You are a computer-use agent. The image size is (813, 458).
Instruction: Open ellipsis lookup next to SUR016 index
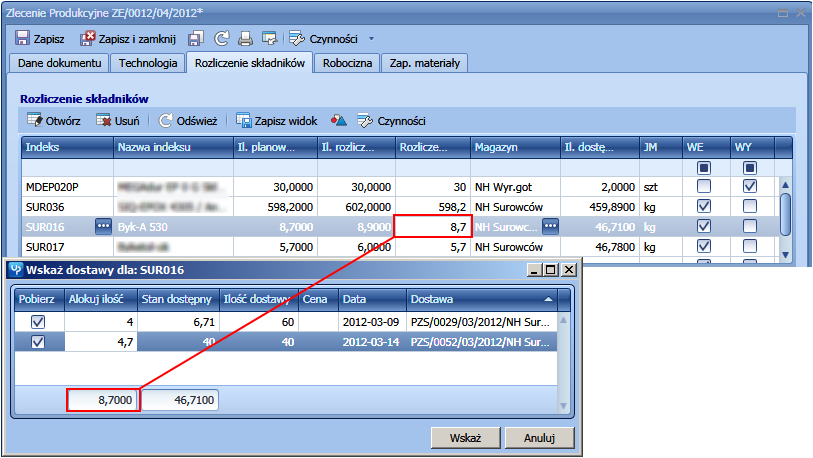coord(104,226)
